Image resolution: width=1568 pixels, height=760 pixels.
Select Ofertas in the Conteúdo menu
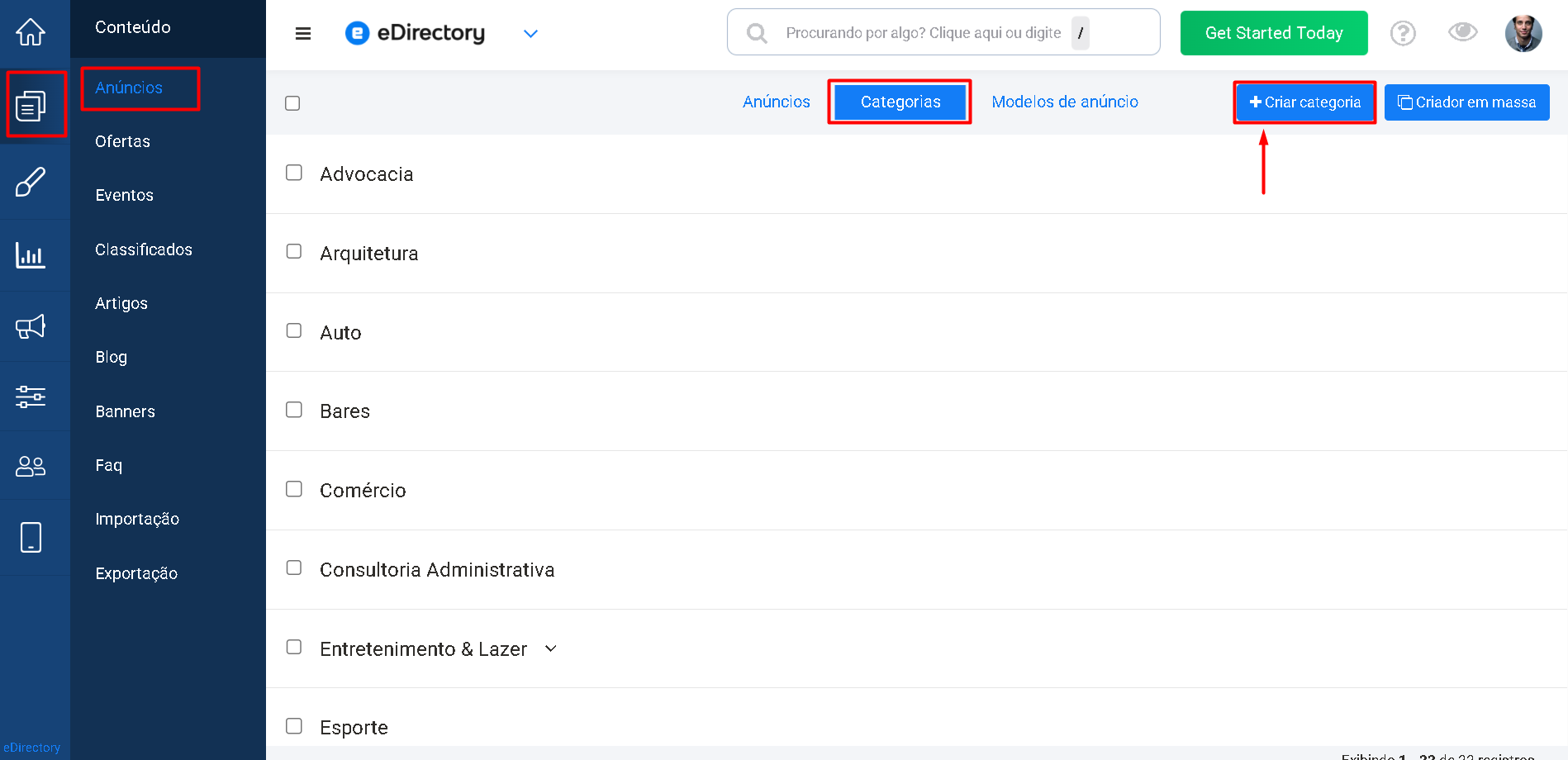(x=122, y=141)
